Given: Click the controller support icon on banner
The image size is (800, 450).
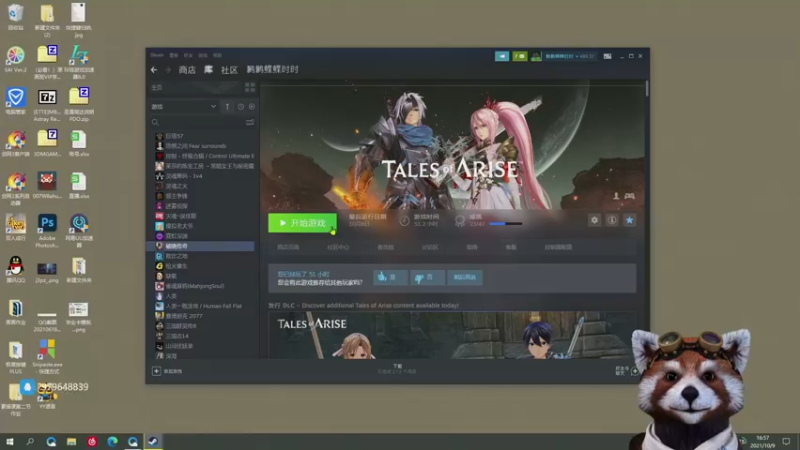Looking at the screenshot, I should (x=630, y=196).
